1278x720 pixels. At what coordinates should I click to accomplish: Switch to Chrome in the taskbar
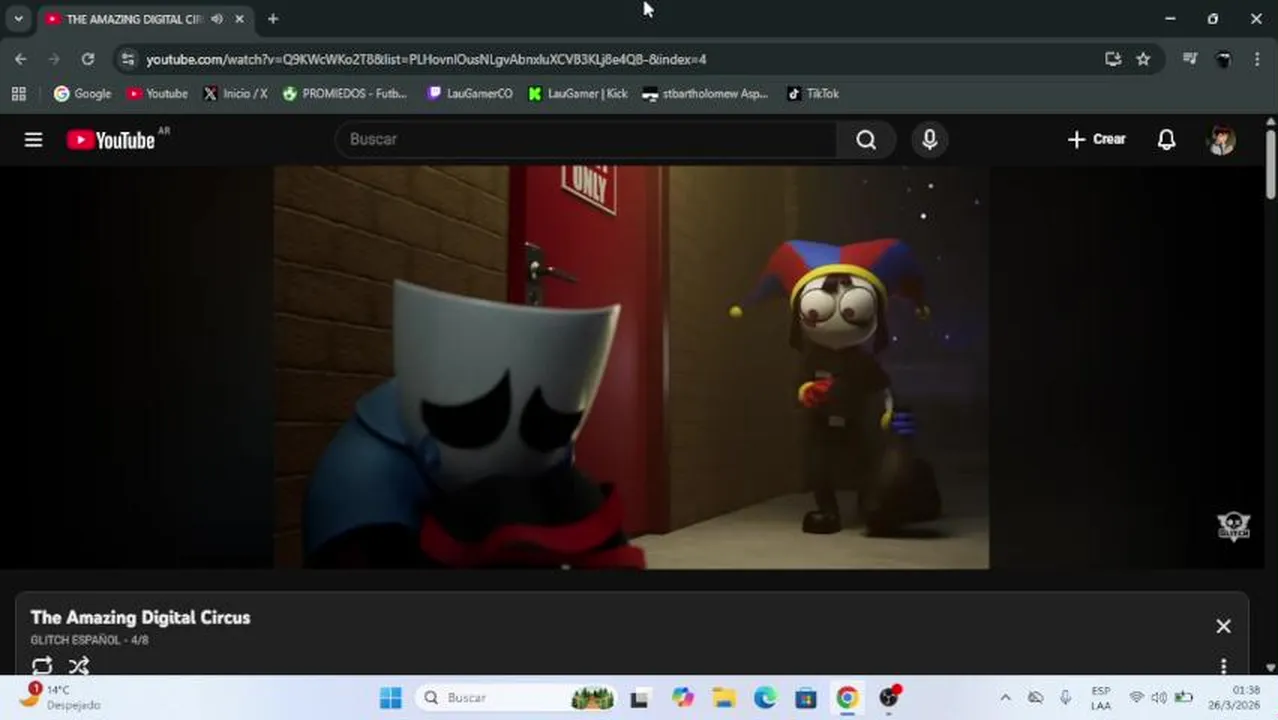point(847,697)
